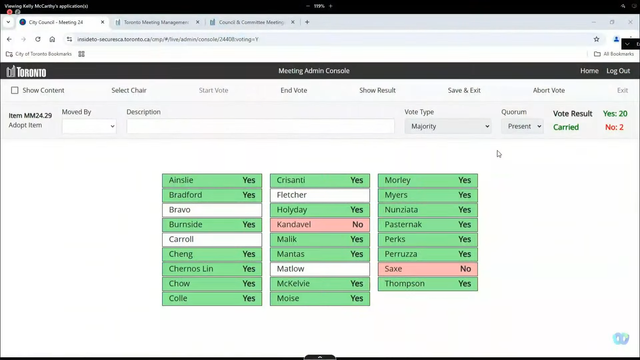Open the Vote Type Majority dropdown
This screenshot has width=640, height=360.
click(x=448, y=127)
